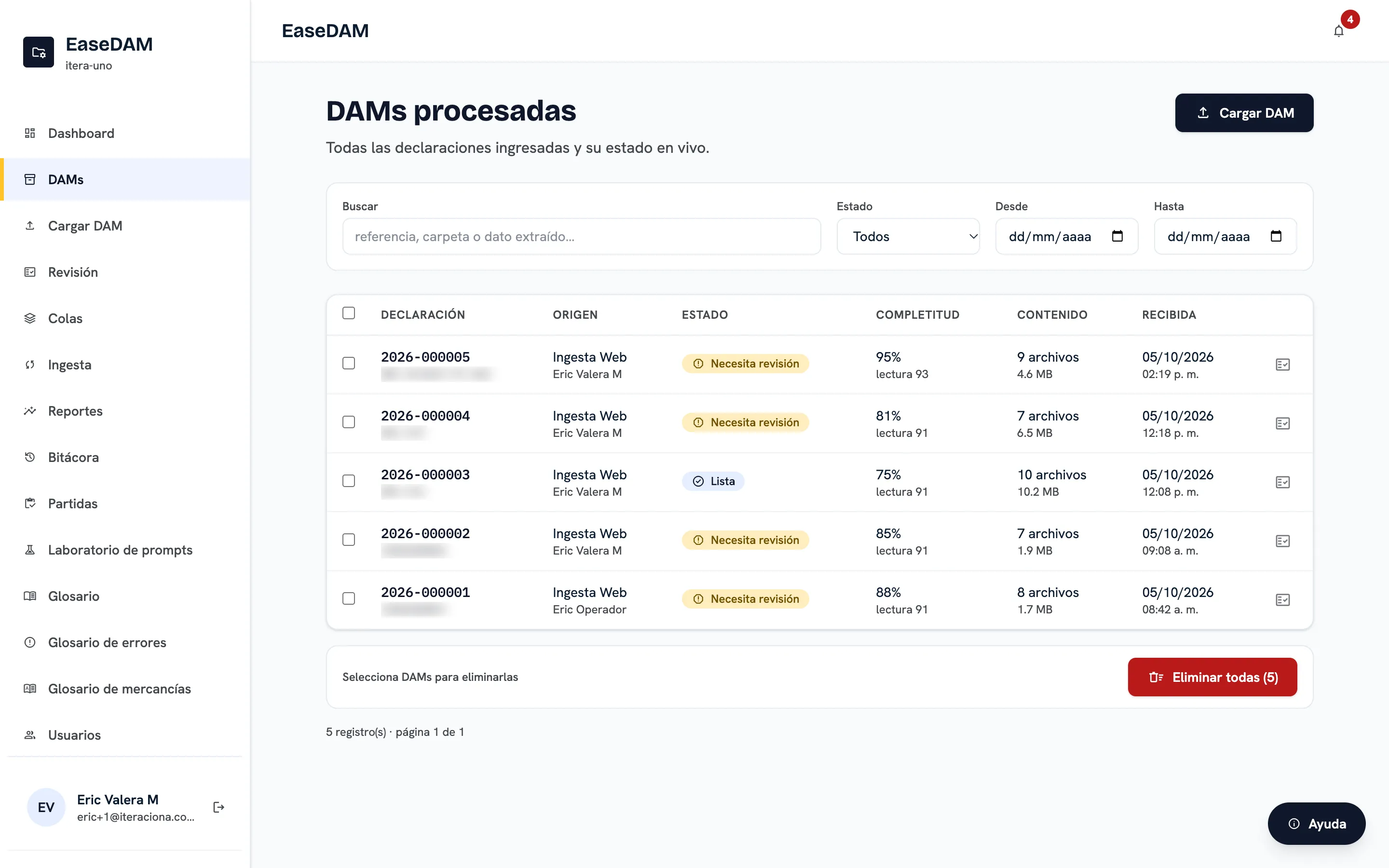
Task: Click the COMPLETITUD column header
Action: point(917,314)
